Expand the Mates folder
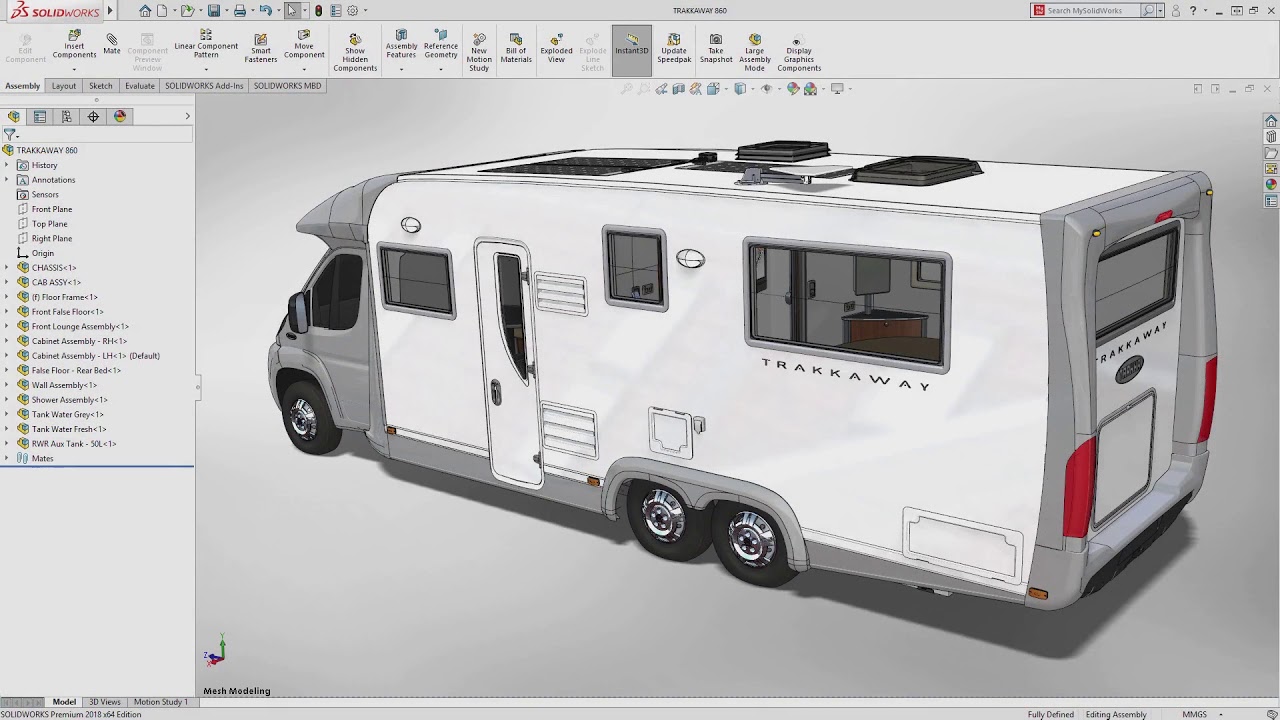This screenshot has width=1280, height=720. (x=7, y=458)
